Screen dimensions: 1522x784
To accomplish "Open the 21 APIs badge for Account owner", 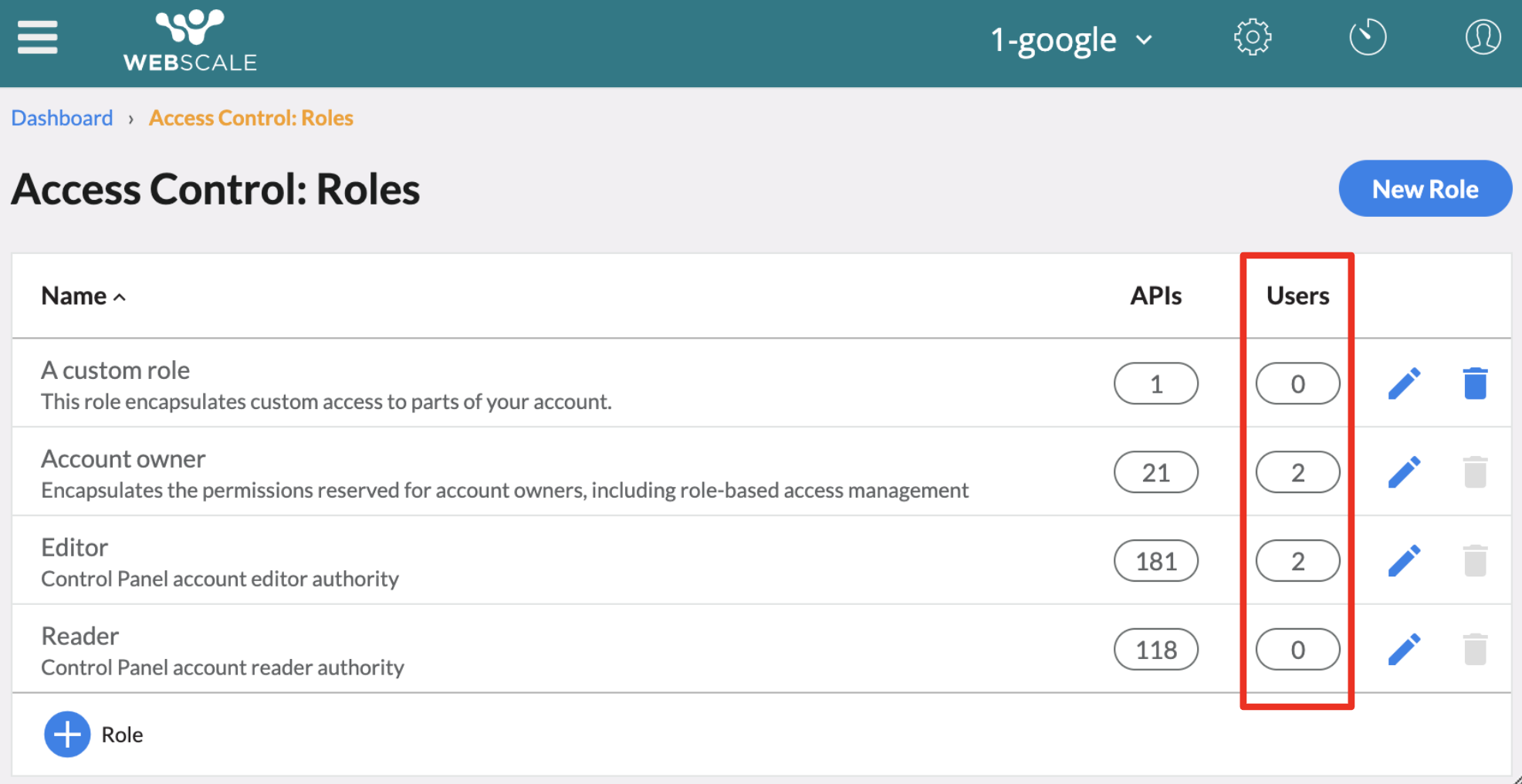I will (x=1155, y=472).
